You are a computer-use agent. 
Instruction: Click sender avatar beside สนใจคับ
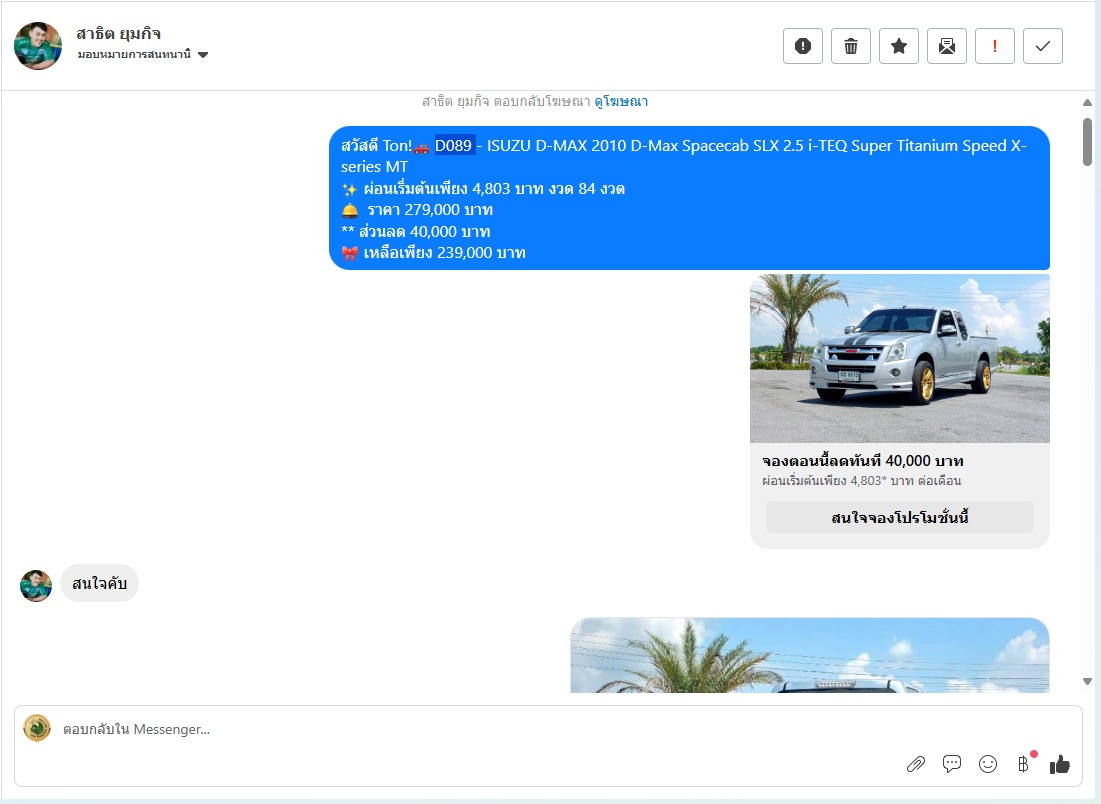(36, 586)
